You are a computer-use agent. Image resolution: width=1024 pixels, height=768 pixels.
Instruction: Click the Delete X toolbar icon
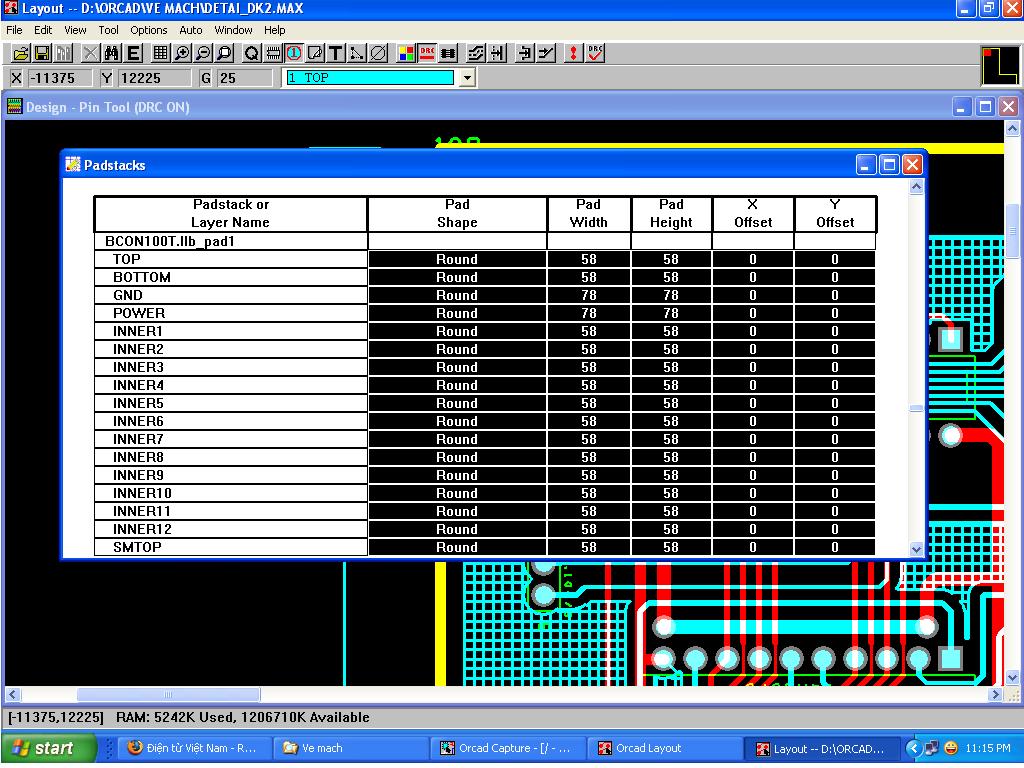click(91, 54)
